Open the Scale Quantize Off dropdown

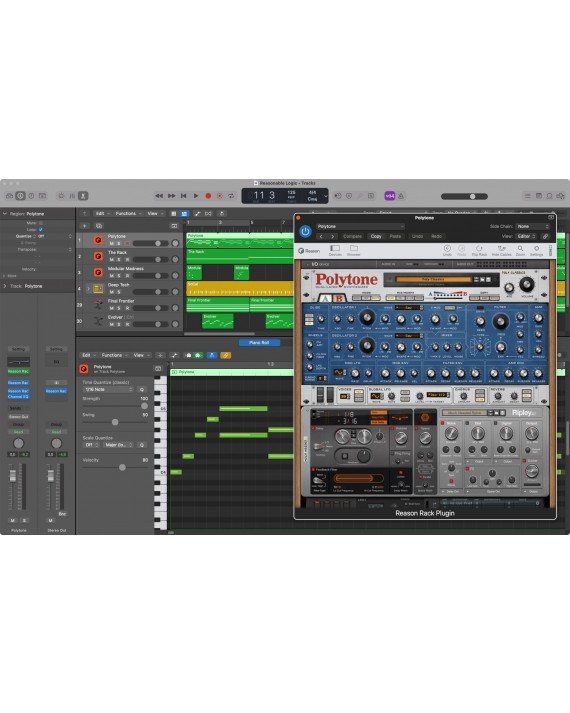(91, 445)
